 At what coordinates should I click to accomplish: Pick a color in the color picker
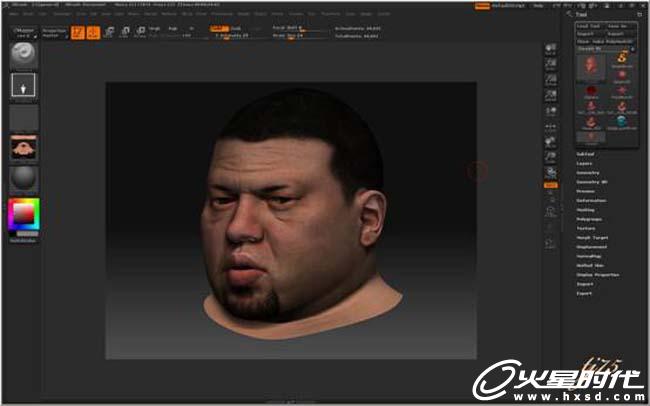pyautogui.click(x=24, y=214)
